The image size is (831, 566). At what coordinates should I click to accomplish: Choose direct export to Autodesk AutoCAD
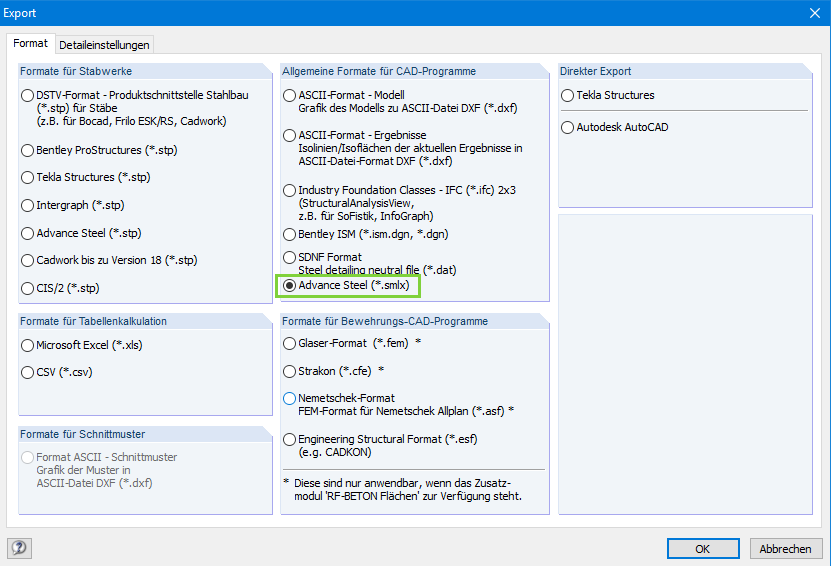tap(568, 128)
